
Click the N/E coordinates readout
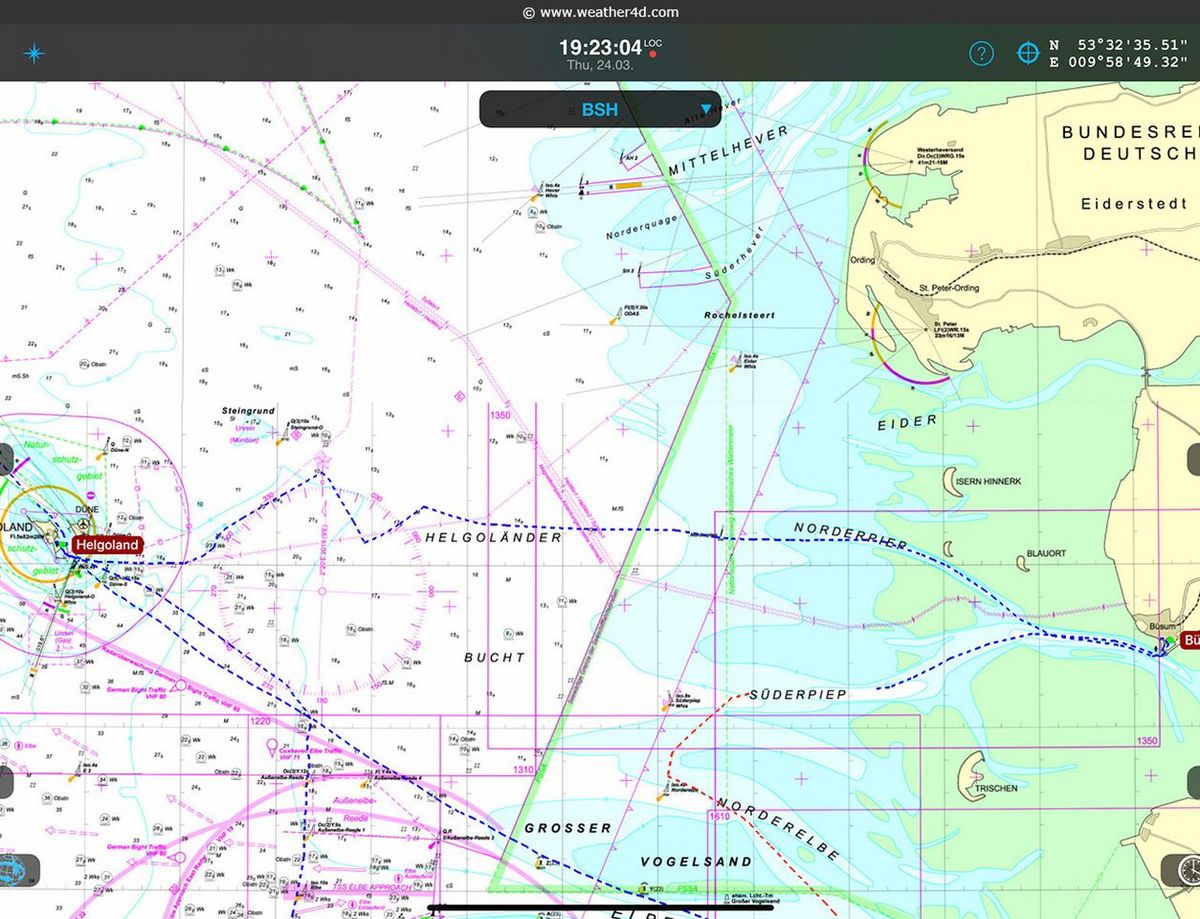pyautogui.click(x=1119, y=53)
